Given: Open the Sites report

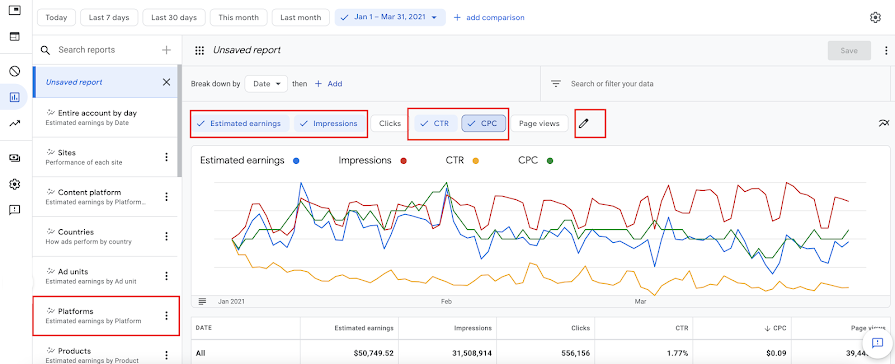Looking at the screenshot, I should pos(106,157).
